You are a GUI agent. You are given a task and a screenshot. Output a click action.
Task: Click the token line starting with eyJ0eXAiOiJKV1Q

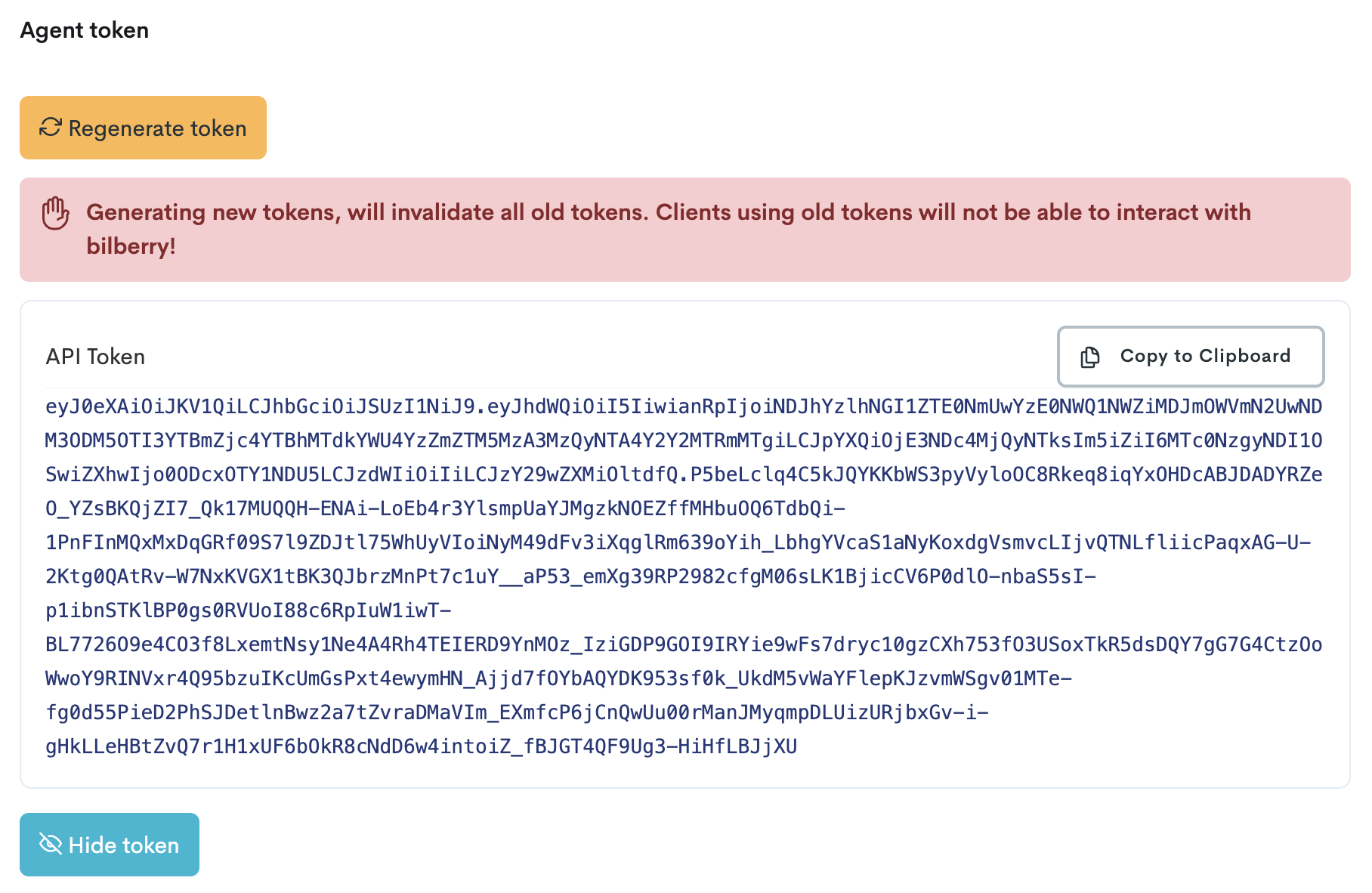click(x=684, y=406)
